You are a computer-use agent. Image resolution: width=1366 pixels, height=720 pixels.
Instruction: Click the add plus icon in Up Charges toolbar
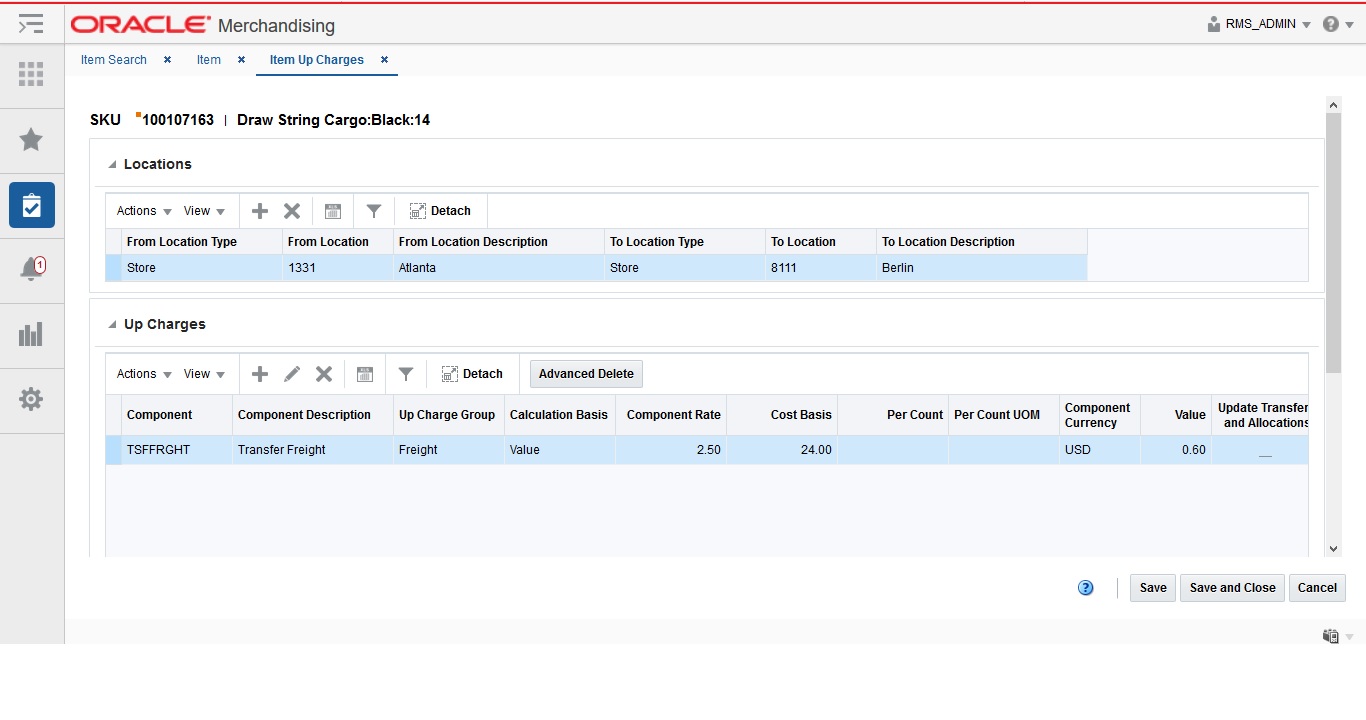(x=260, y=374)
